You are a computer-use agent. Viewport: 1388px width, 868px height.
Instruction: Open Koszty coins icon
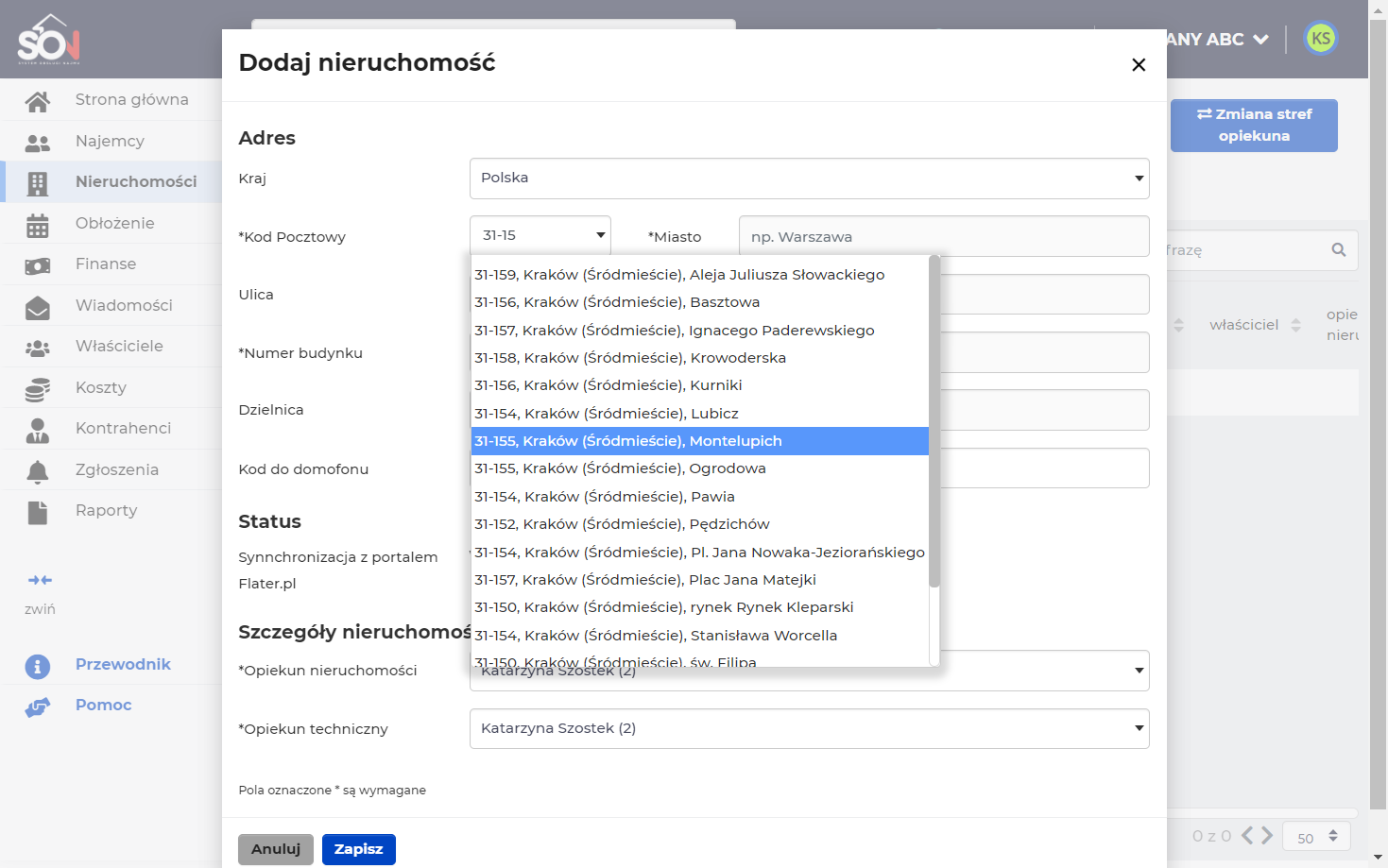pos(38,389)
